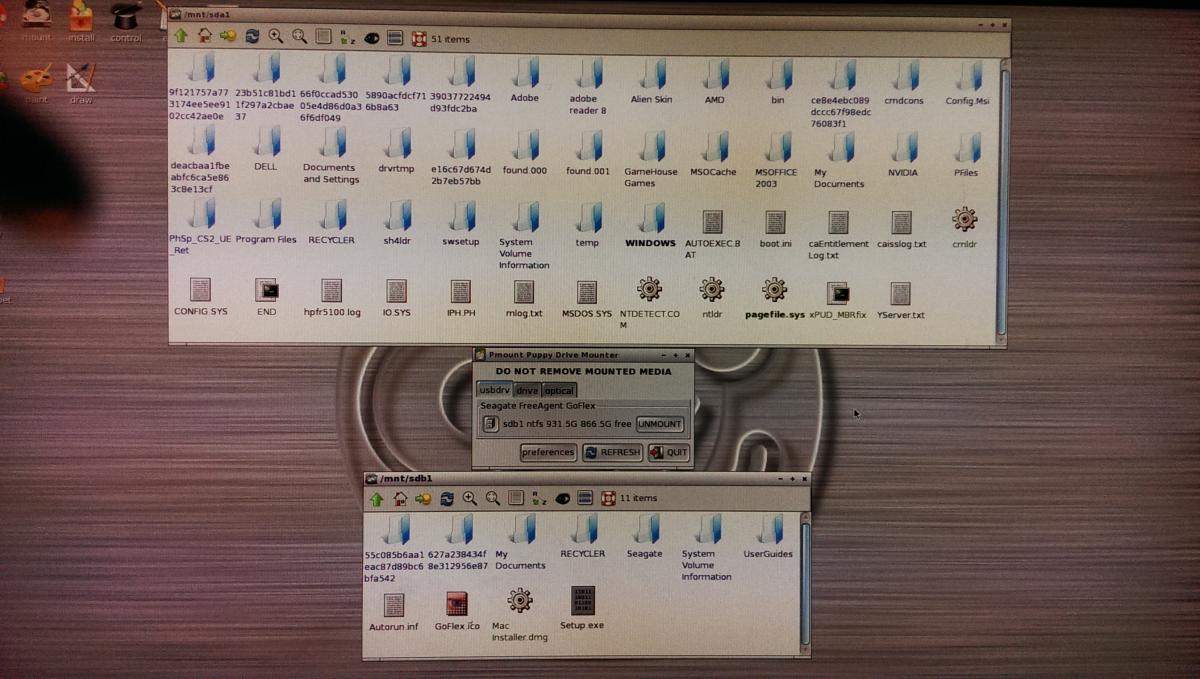Zoom out icons in /mnt/sdb1 window

pos(493,498)
